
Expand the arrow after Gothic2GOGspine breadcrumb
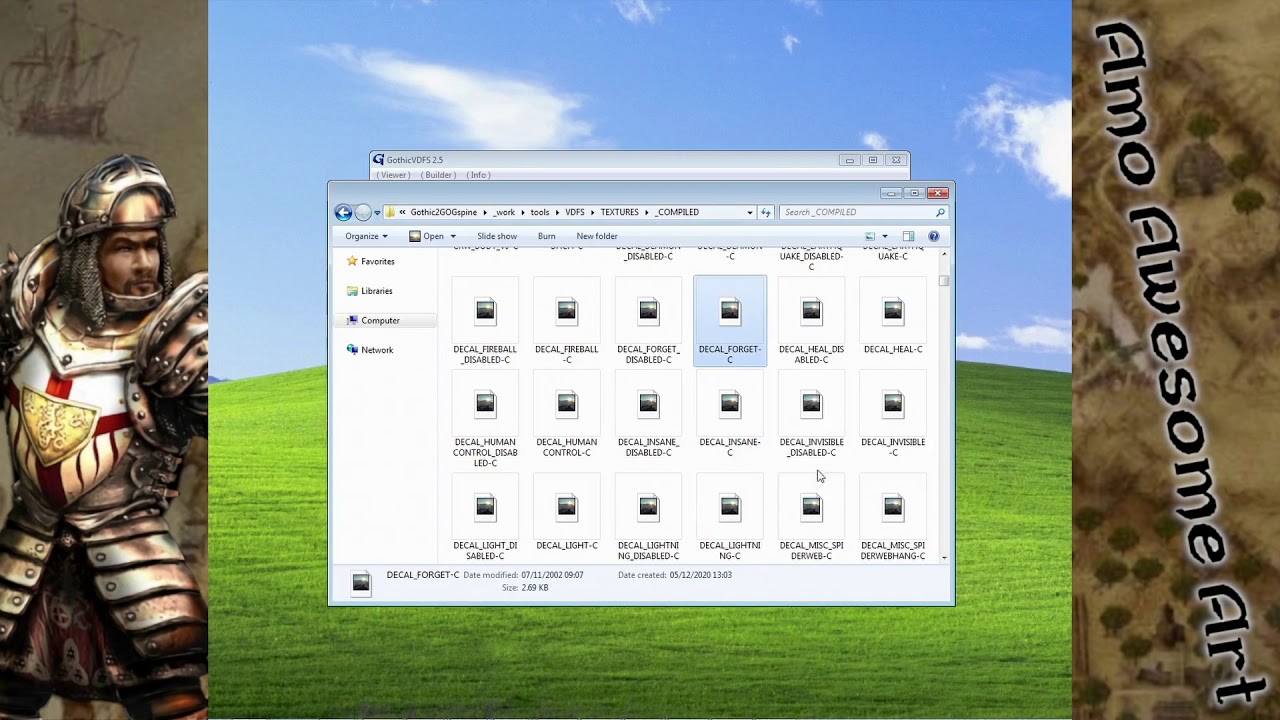[485, 212]
